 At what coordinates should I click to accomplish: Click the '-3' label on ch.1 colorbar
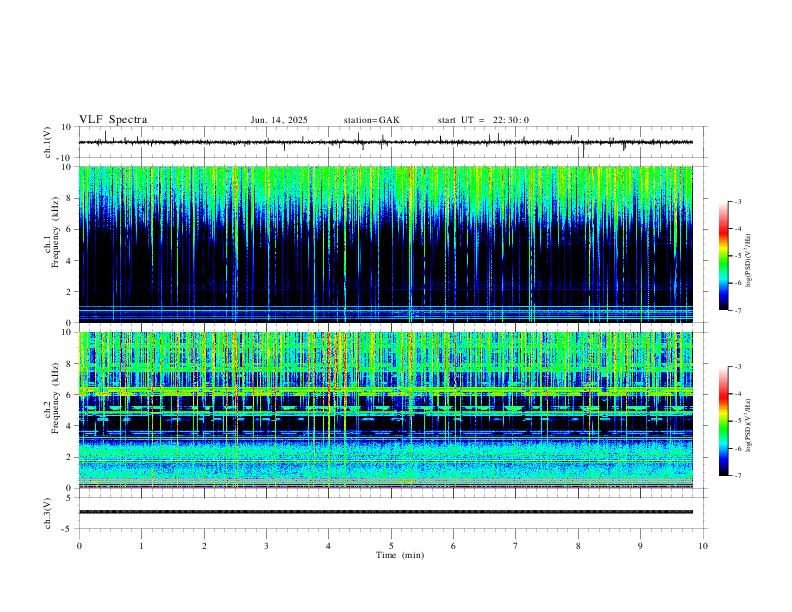click(737, 201)
